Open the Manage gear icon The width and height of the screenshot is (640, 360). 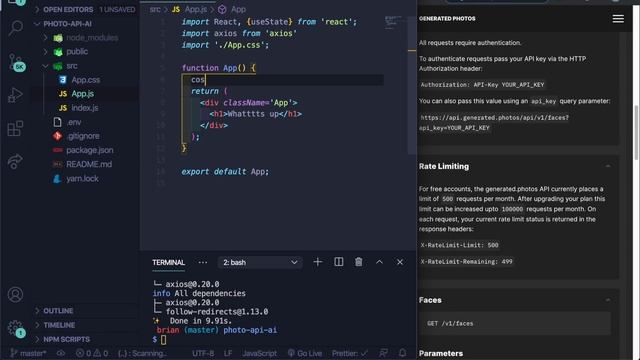[x=16, y=328]
